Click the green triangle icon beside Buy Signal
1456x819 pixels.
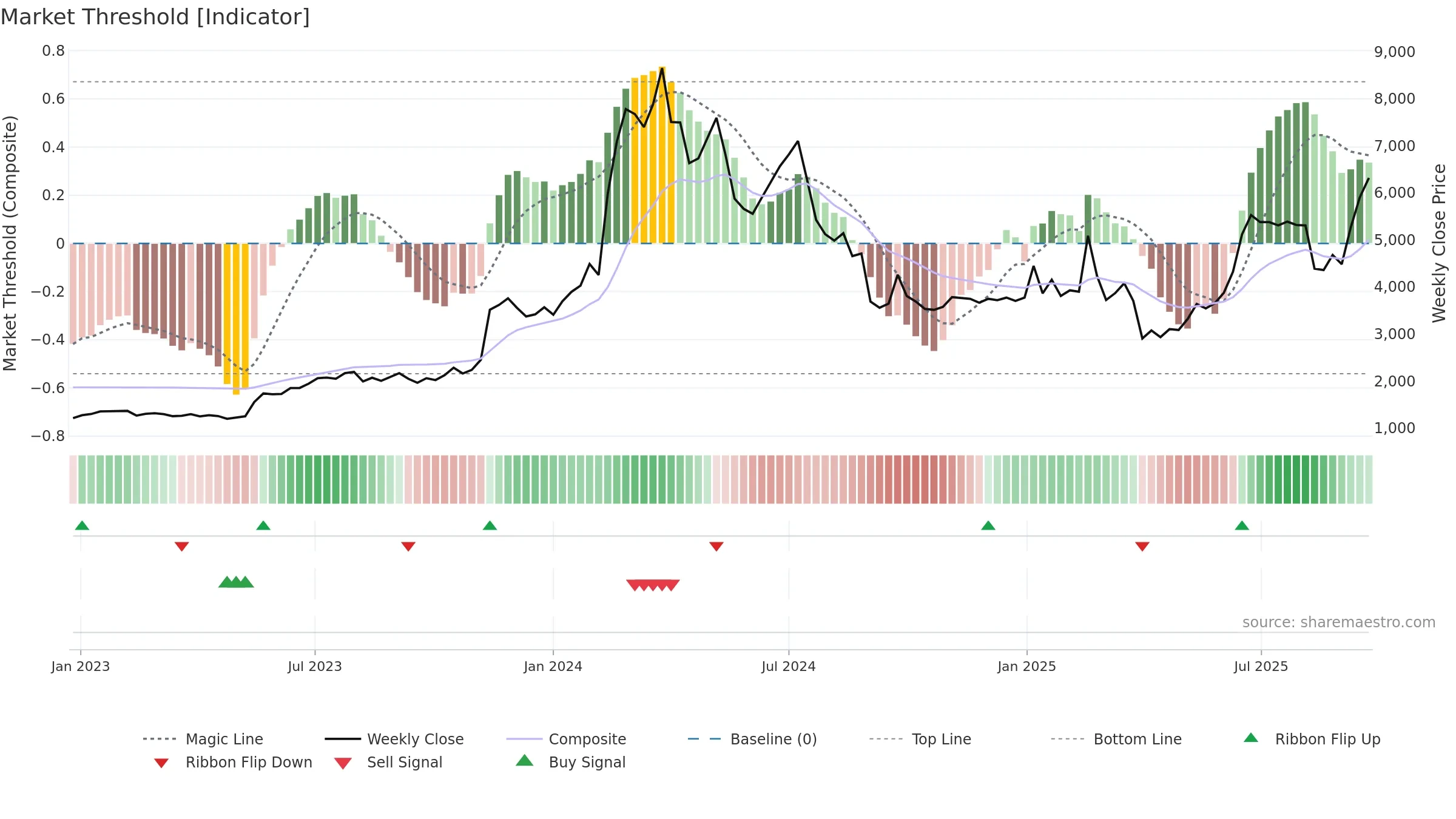(525, 760)
